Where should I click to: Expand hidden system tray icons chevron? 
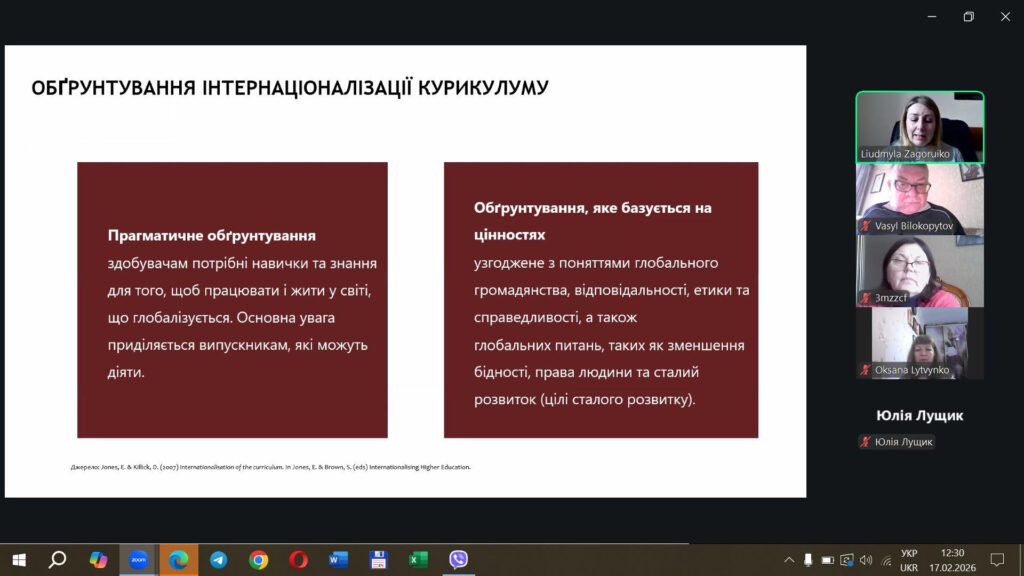coord(789,560)
